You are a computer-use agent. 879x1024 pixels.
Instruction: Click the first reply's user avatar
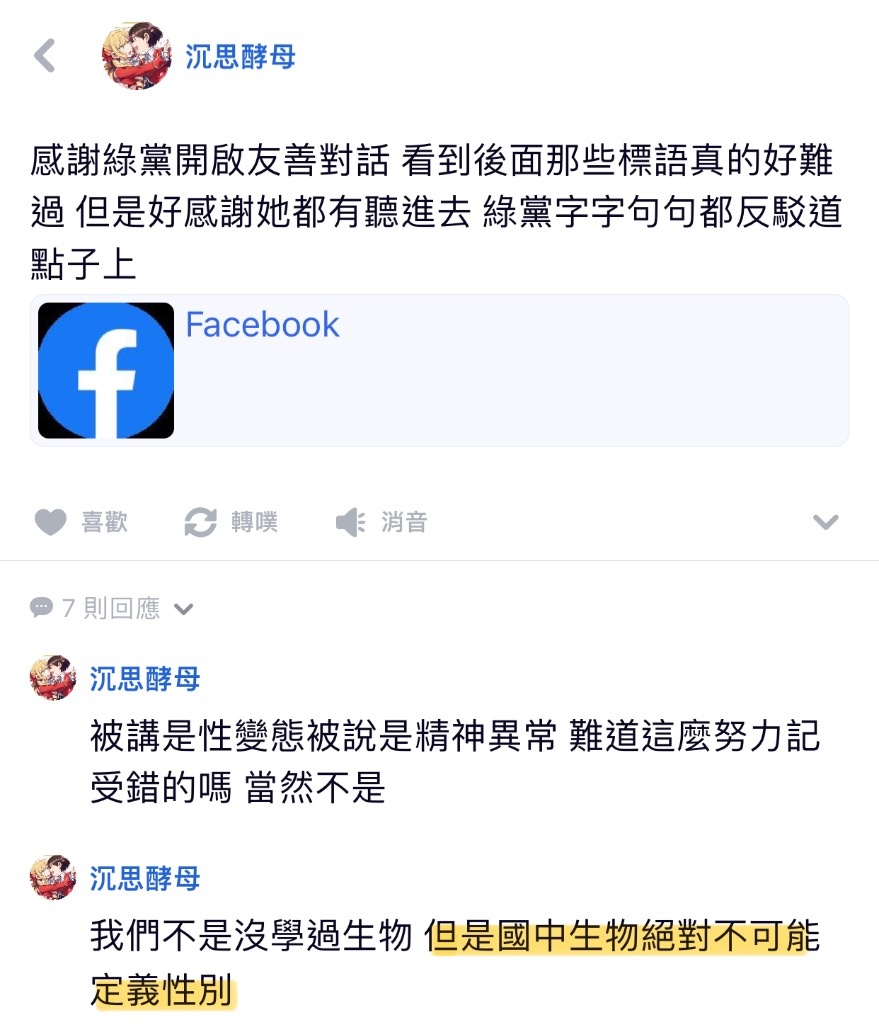[53, 678]
